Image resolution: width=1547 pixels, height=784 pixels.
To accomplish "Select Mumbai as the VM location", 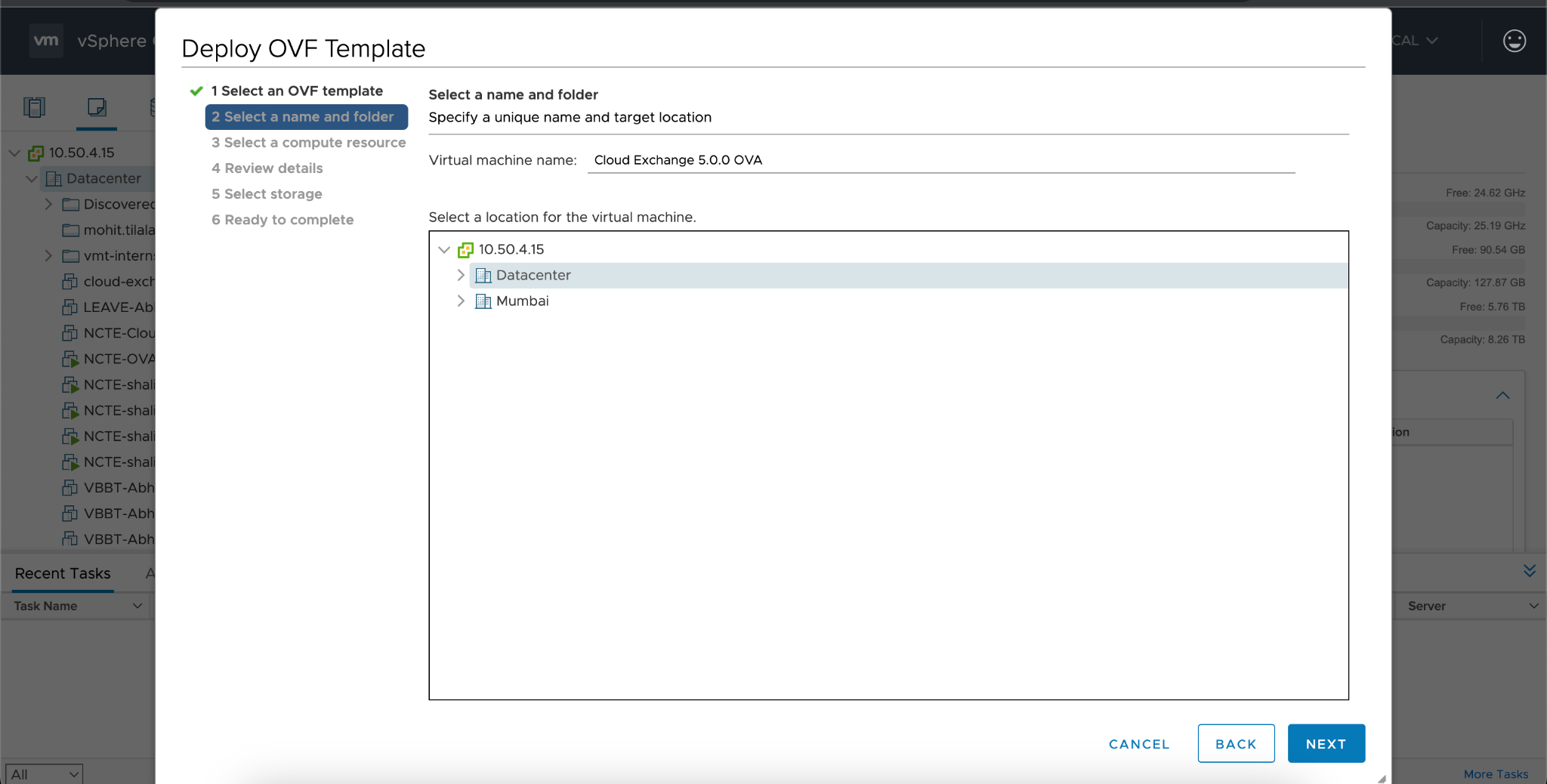I will point(522,301).
